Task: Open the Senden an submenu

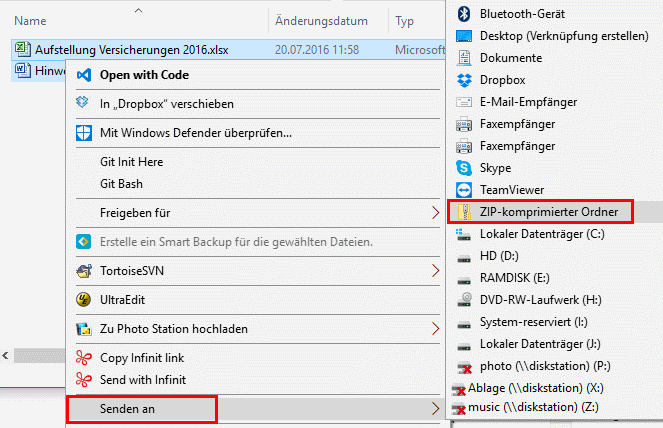Action: point(140,409)
